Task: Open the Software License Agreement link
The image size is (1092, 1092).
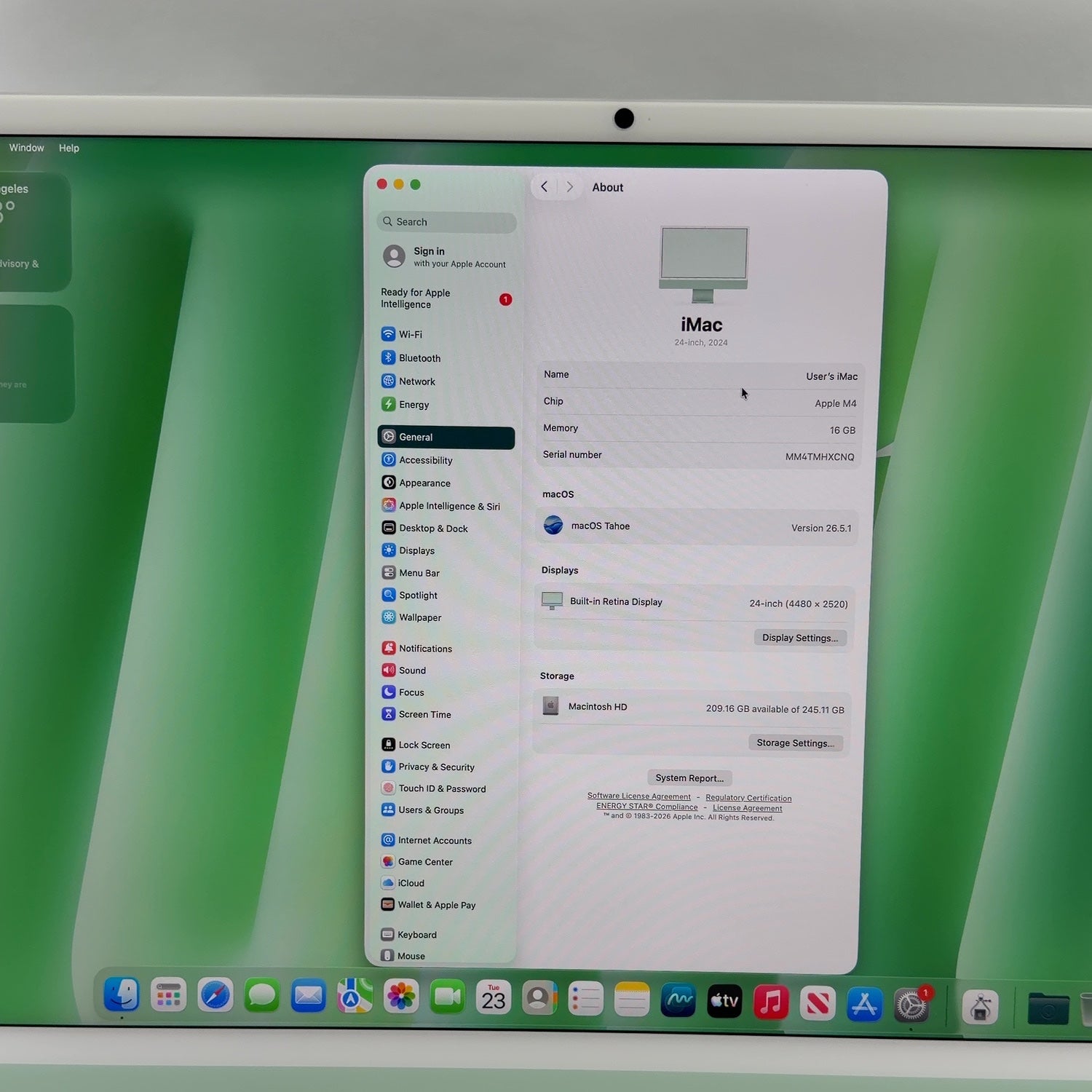Action: coord(639,796)
